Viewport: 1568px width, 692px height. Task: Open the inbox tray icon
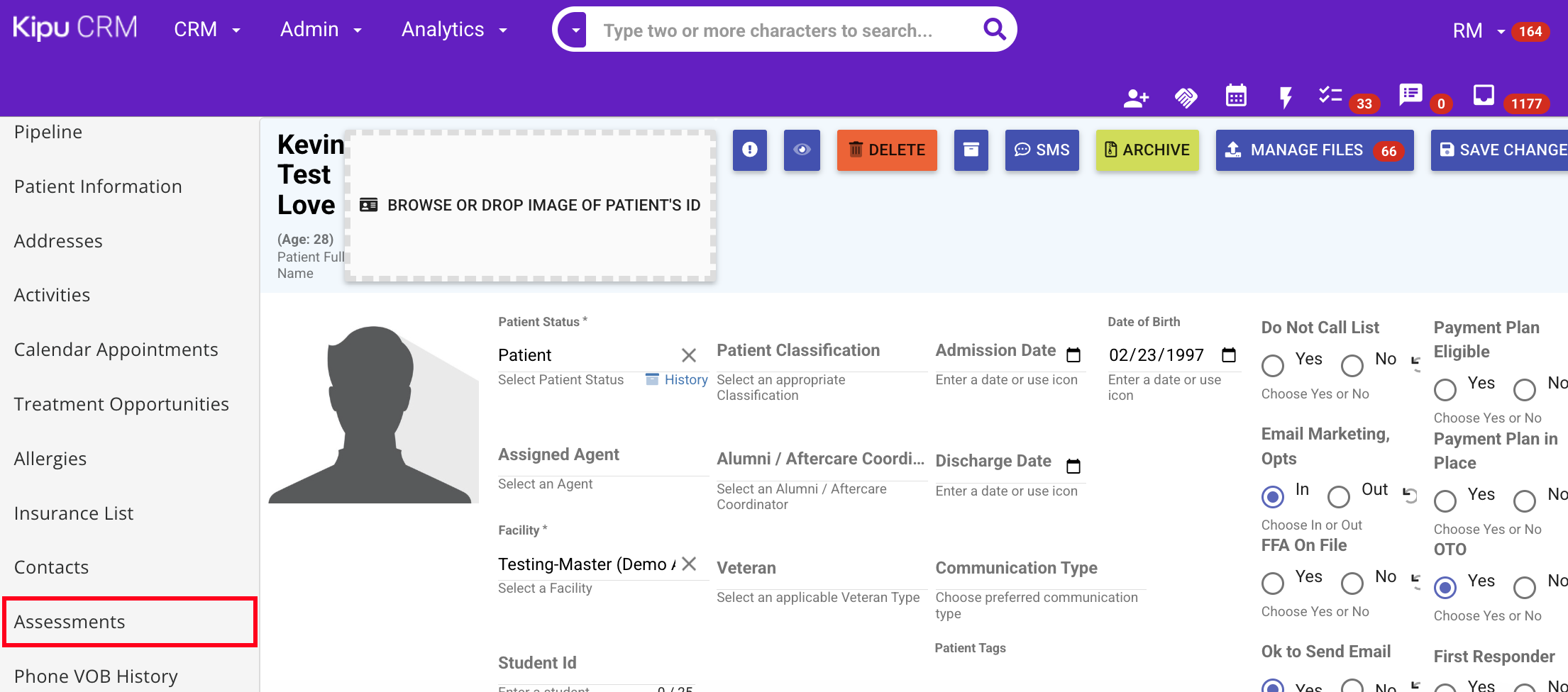[x=1484, y=95]
